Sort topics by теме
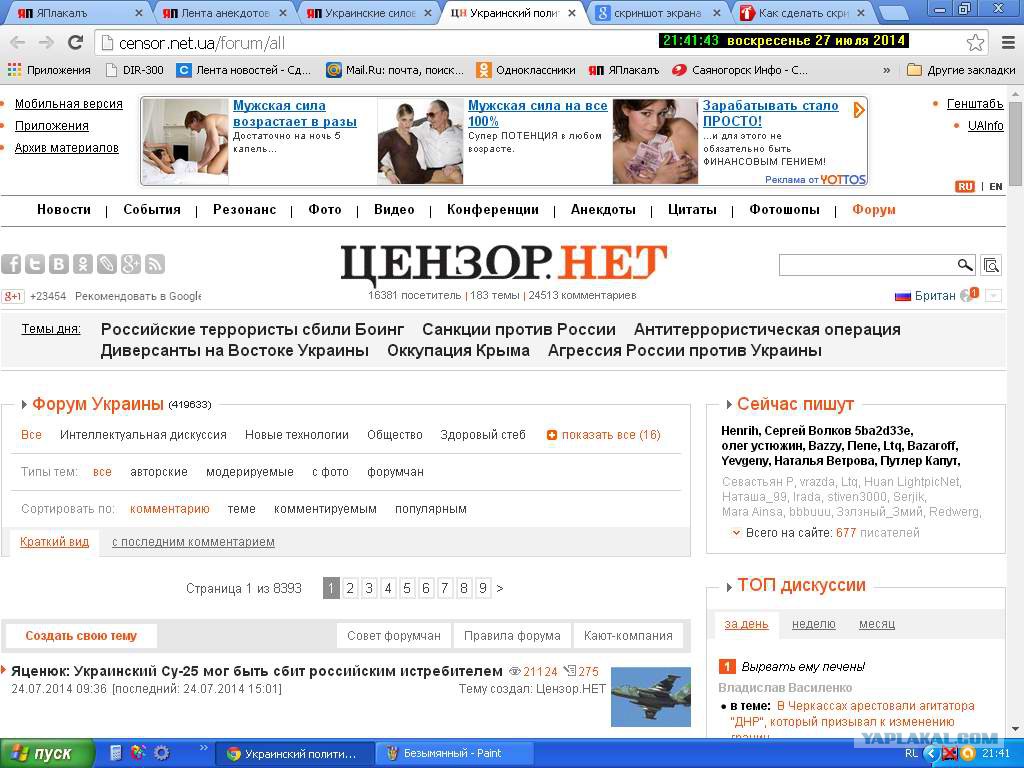1024x768 pixels. point(242,509)
